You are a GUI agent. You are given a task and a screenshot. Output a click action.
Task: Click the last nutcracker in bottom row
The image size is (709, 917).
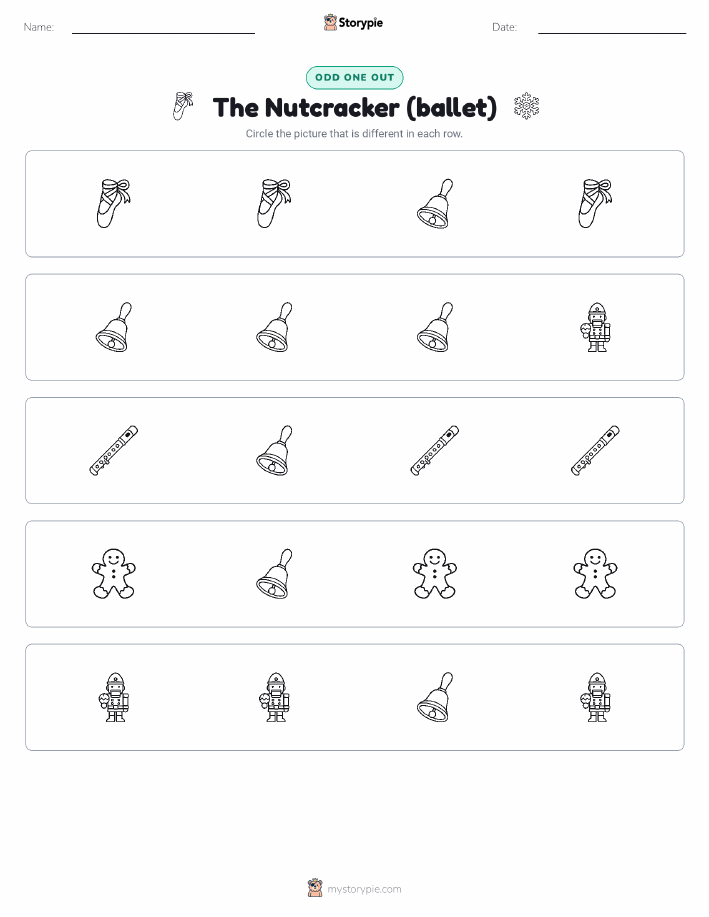click(x=596, y=697)
